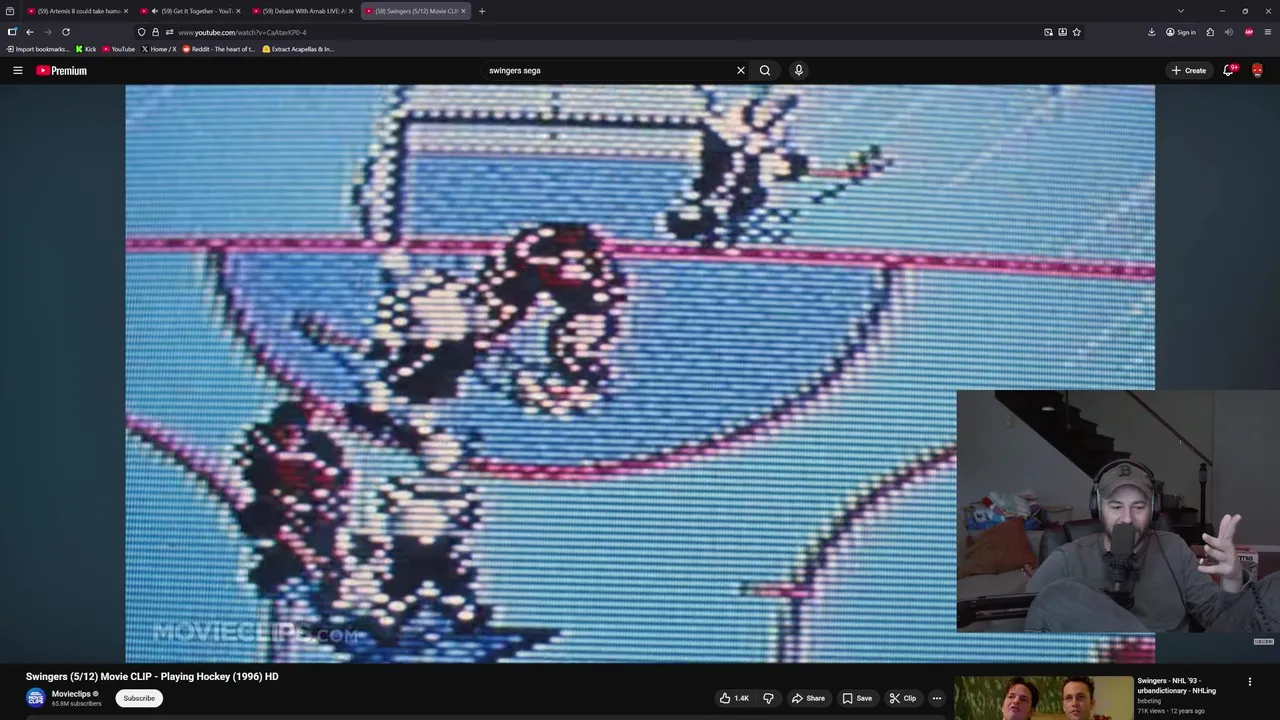This screenshot has width=1280, height=720.
Task: Like the video (1.4K)
Action: (734, 698)
